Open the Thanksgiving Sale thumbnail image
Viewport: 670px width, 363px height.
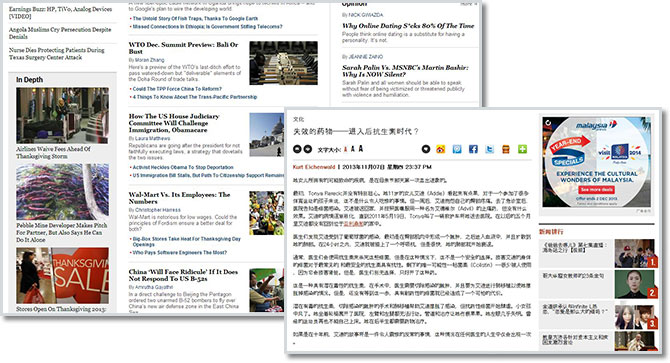62,275
